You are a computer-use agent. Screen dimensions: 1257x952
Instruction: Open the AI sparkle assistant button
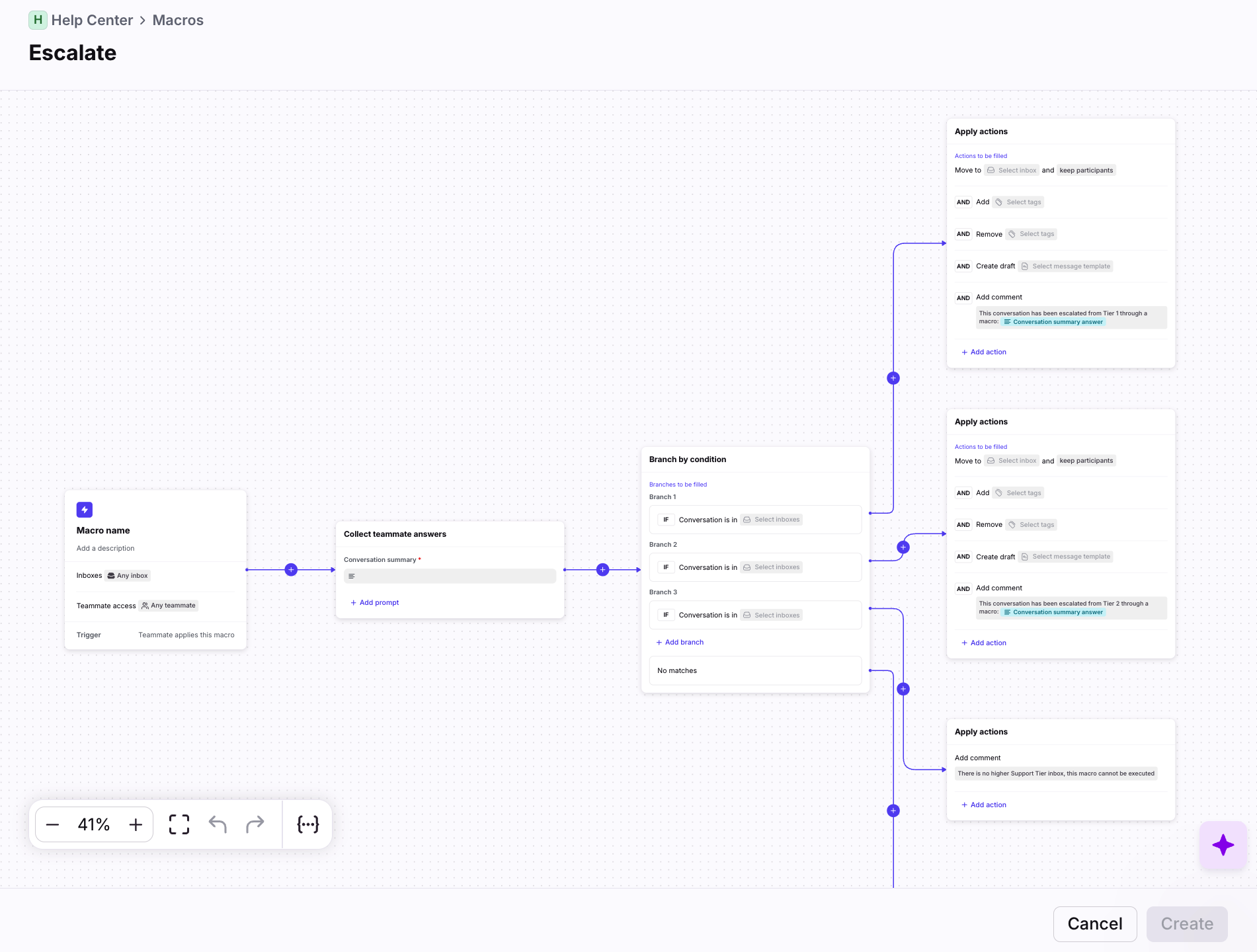coord(1223,845)
